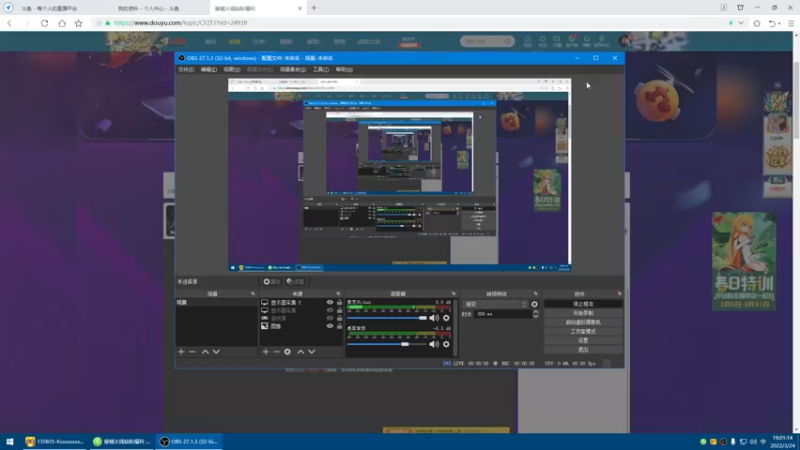The width and height of the screenshot is (800, 450).
Task: Click 停止推流 to stop streaming
Action: 583,304
